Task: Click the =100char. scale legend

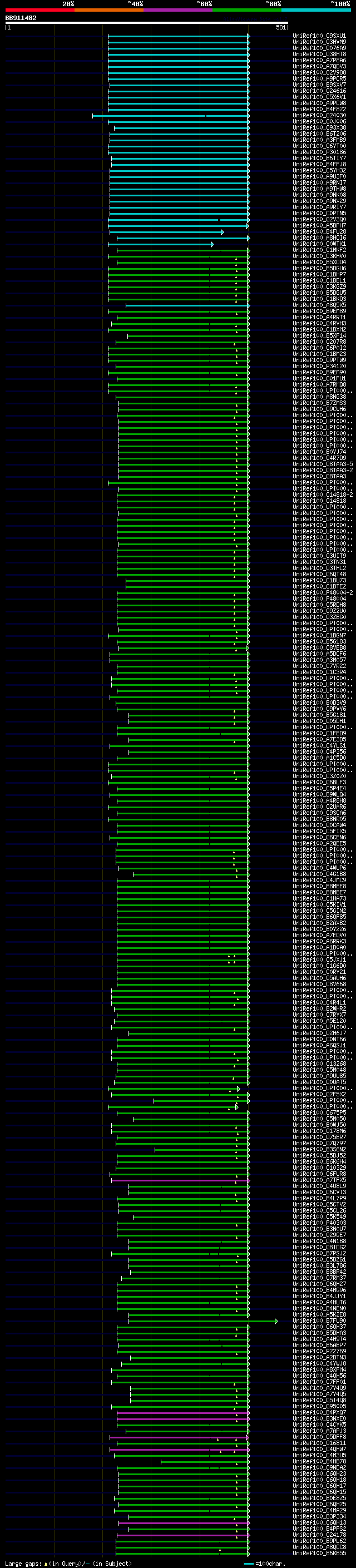Action: click(265, 1564)
